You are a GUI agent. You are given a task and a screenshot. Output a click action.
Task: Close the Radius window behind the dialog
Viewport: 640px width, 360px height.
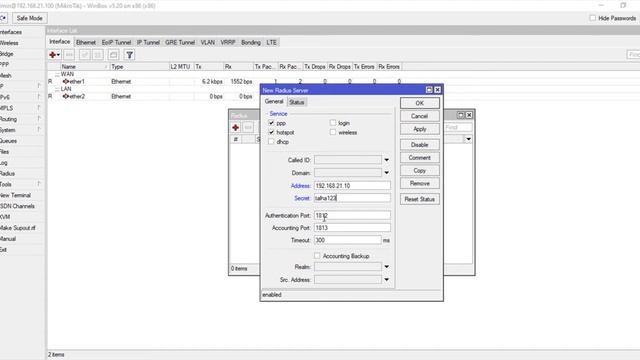469,115
